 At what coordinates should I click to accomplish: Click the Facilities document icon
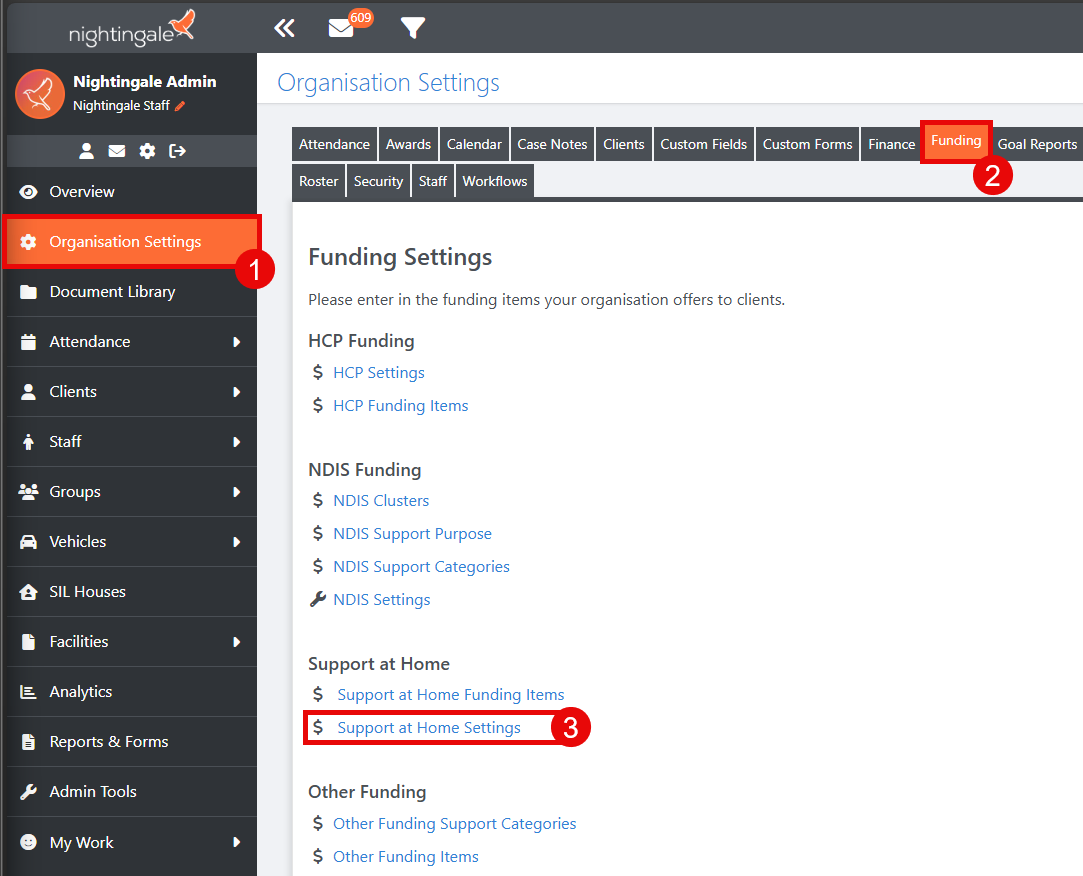[28, 642]
